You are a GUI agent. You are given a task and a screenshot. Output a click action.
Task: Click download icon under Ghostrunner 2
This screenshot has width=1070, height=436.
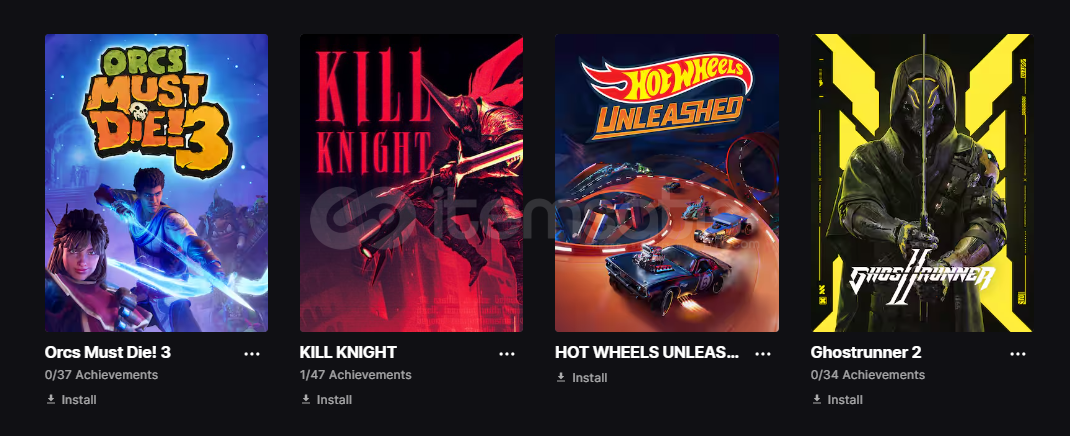(x=816, y=399)
